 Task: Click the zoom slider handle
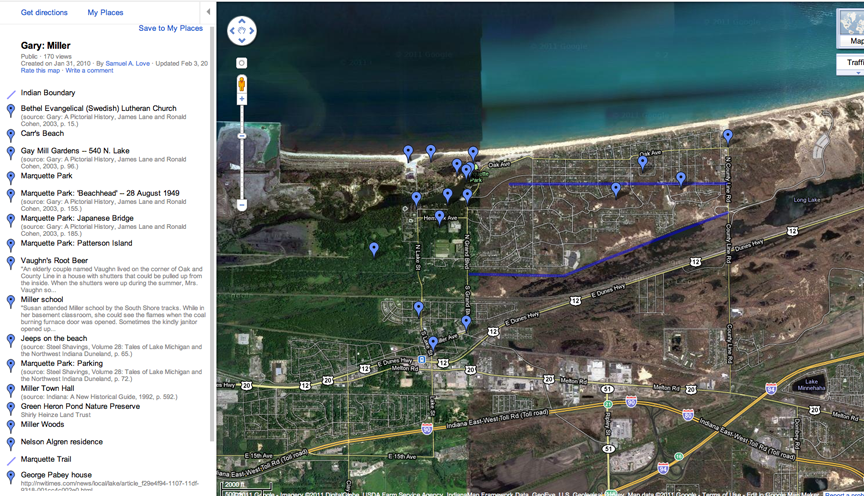tap(241, 135)
